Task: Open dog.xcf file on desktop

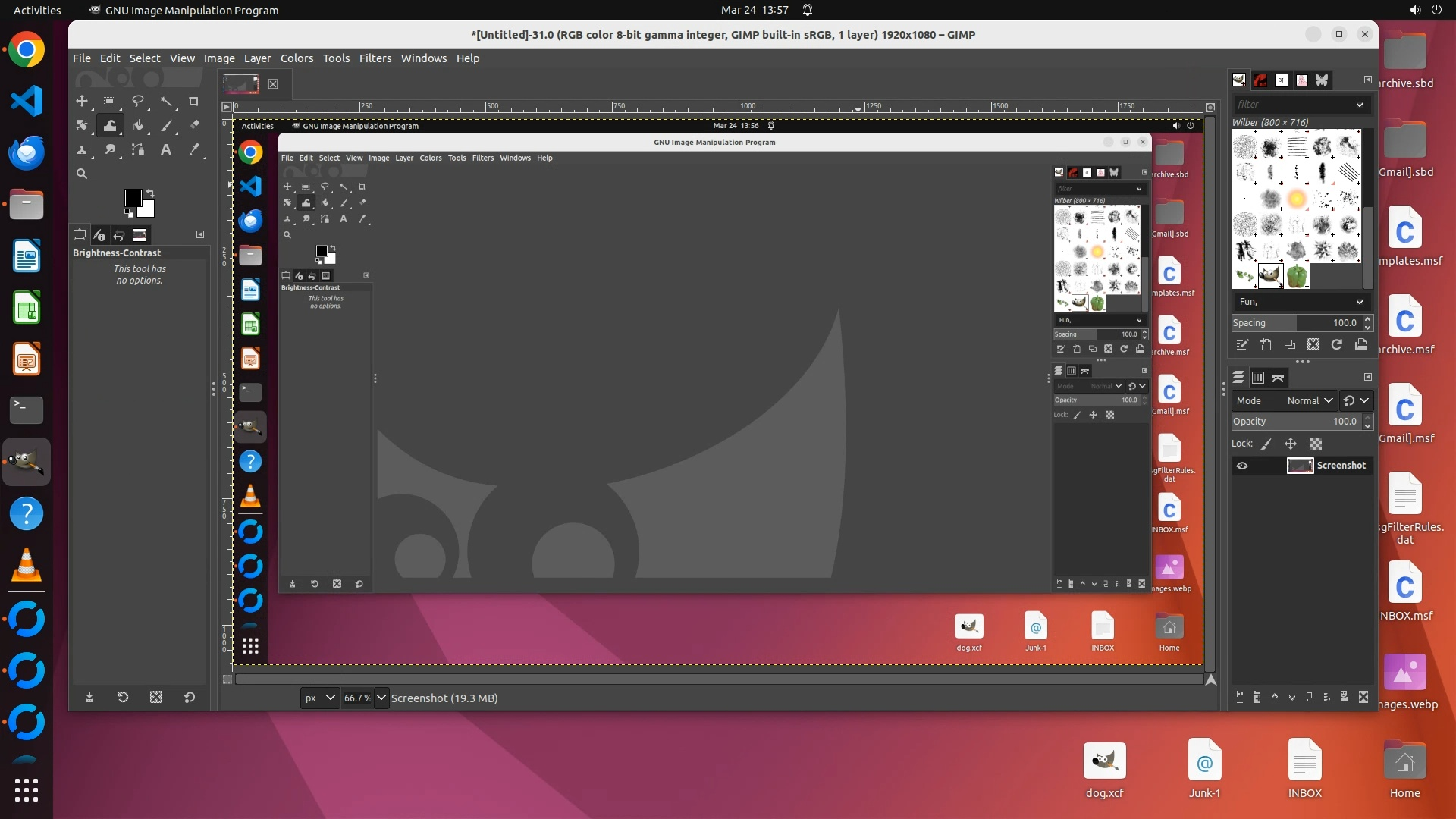Action: pyautogui.click(x=1104, y=769)
